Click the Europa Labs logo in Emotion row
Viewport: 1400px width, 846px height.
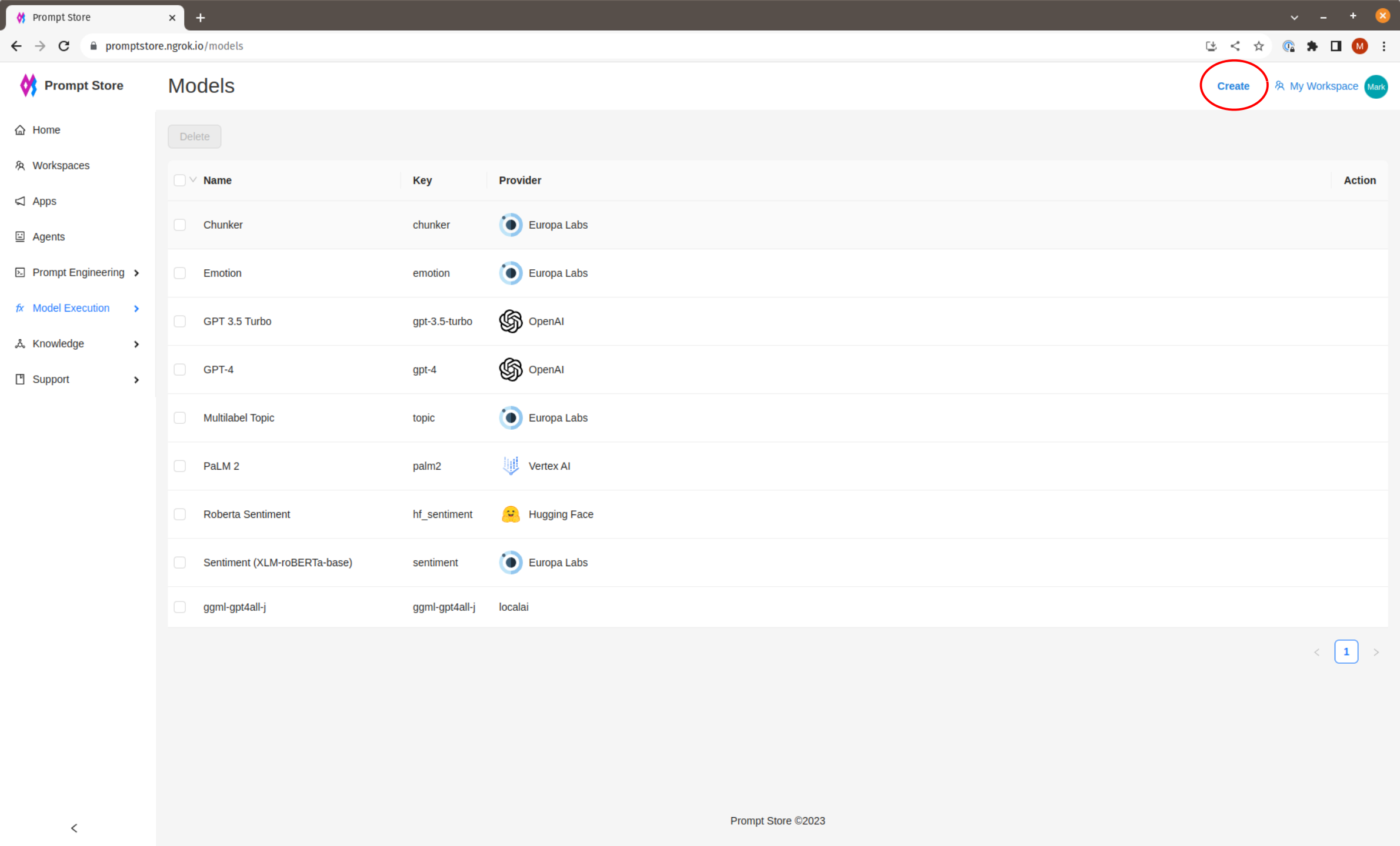[511, 273]
